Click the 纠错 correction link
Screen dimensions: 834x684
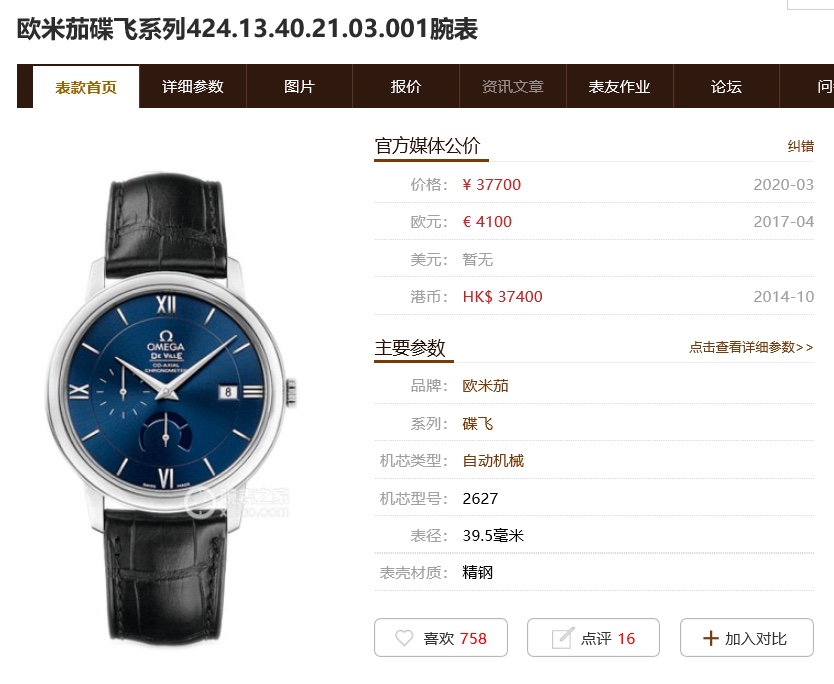click(x=800, y=146)
